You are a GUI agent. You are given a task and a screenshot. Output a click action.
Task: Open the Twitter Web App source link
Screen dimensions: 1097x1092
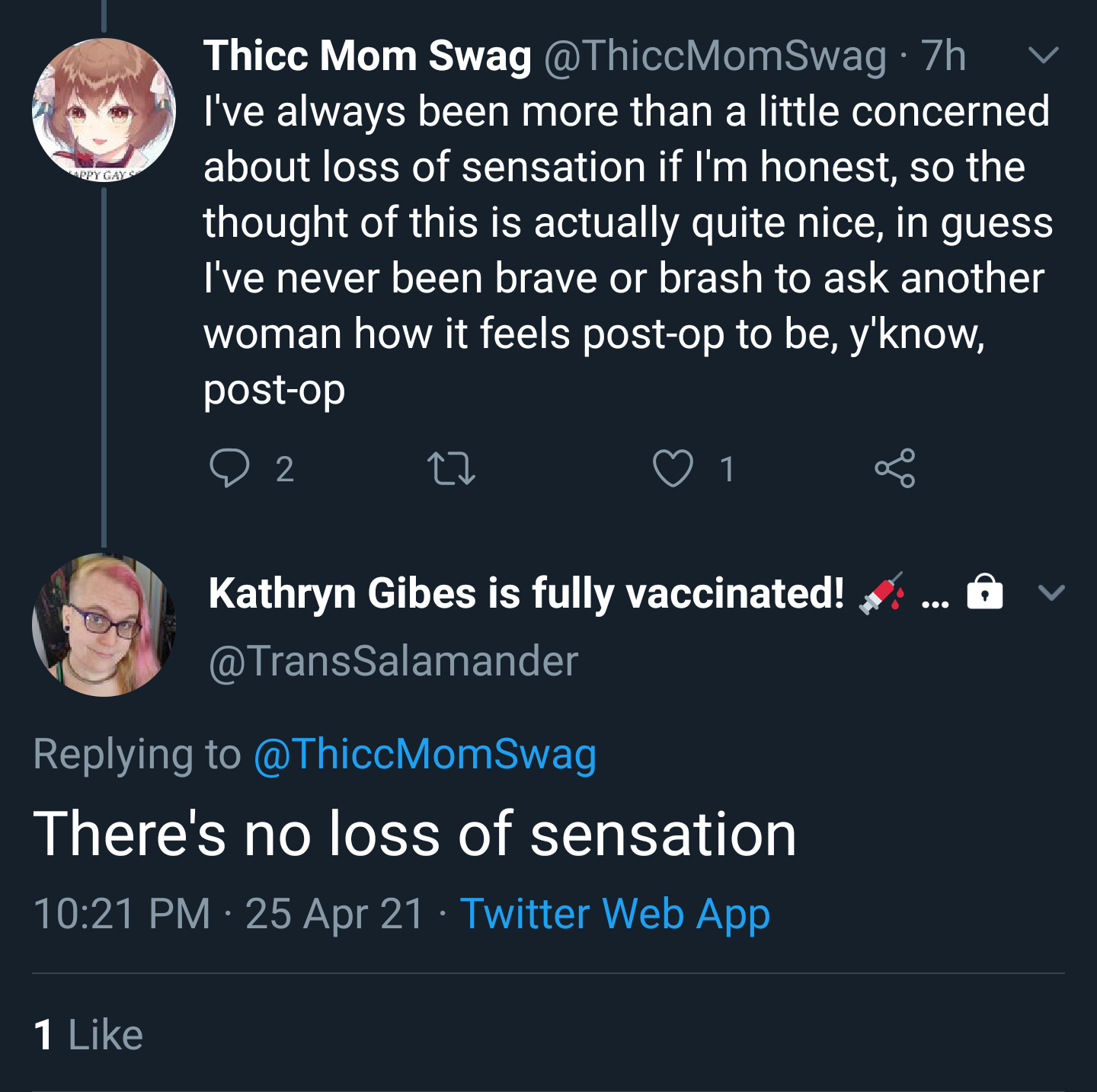[616, 913]
